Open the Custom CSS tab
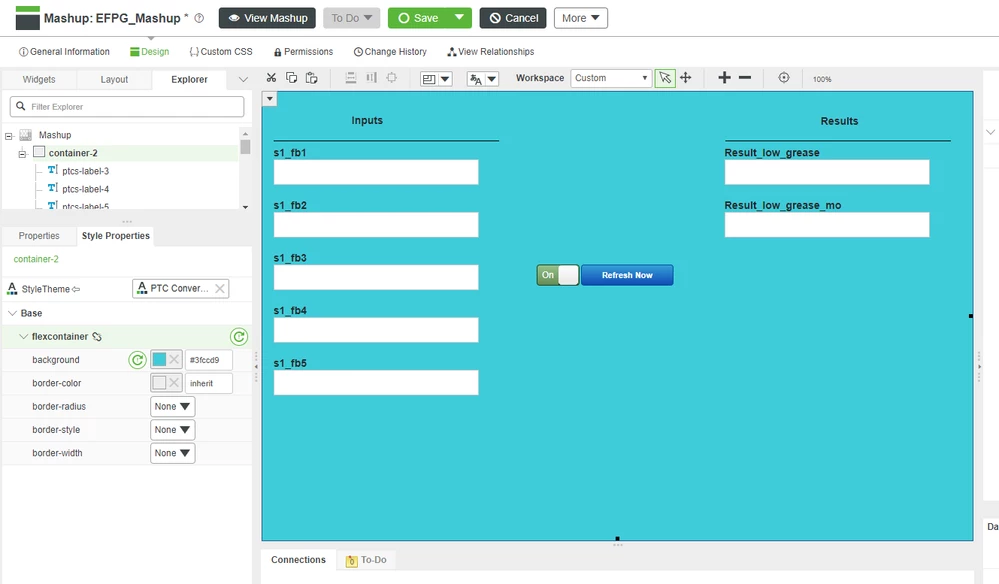 click(220, 52)
